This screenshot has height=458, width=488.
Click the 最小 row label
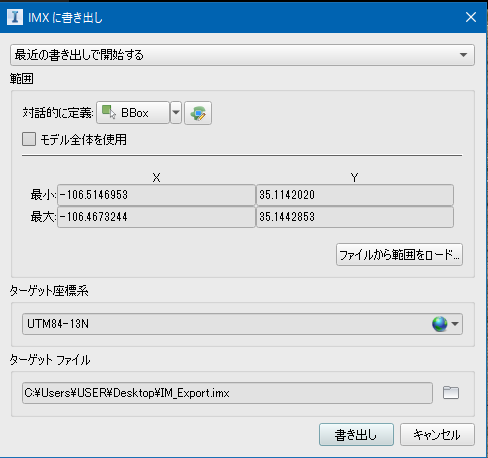pos(43,195)
